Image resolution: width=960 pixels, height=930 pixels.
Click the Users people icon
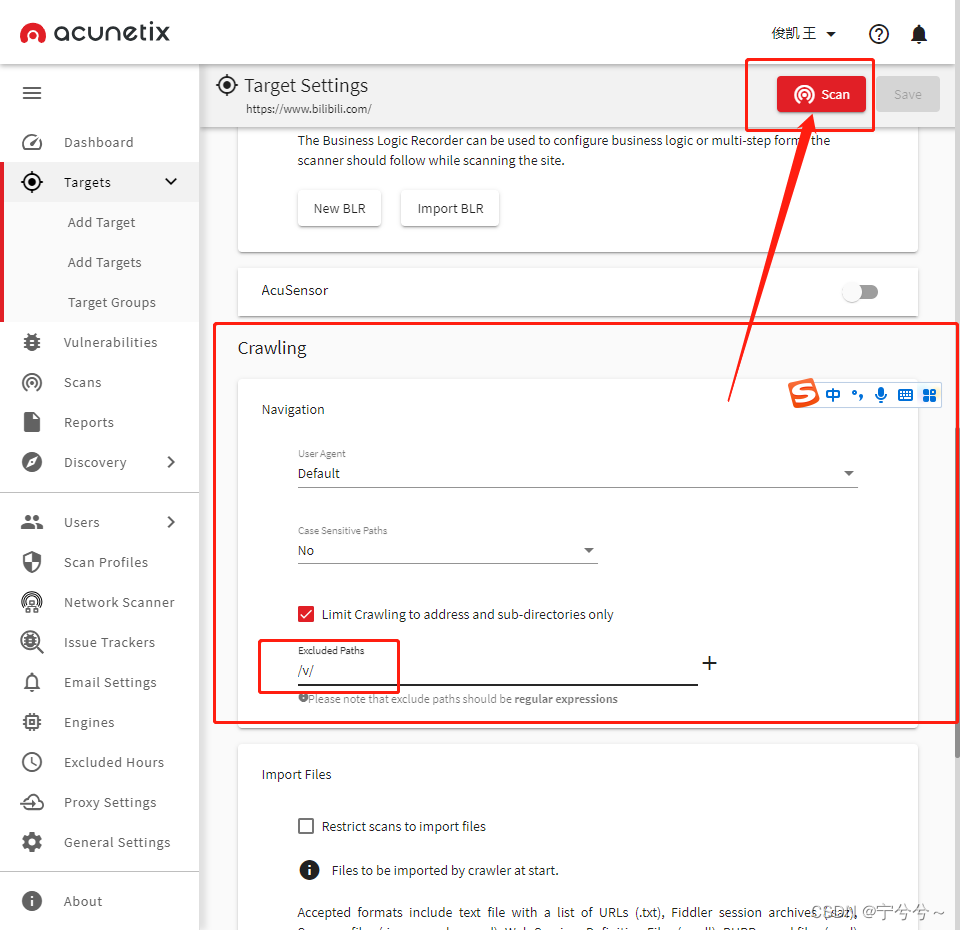coord(32,522)
